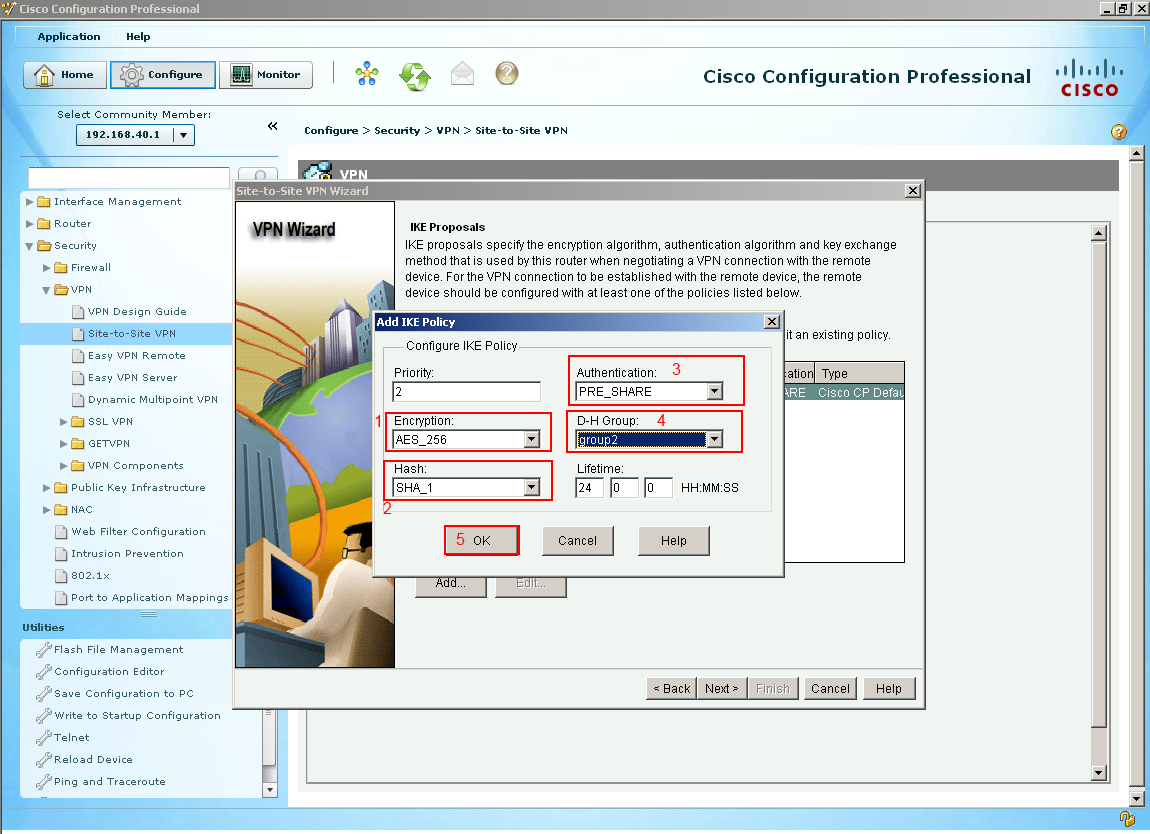
Task: Switch to the Configure view
Action: click(x=163, y=75)
